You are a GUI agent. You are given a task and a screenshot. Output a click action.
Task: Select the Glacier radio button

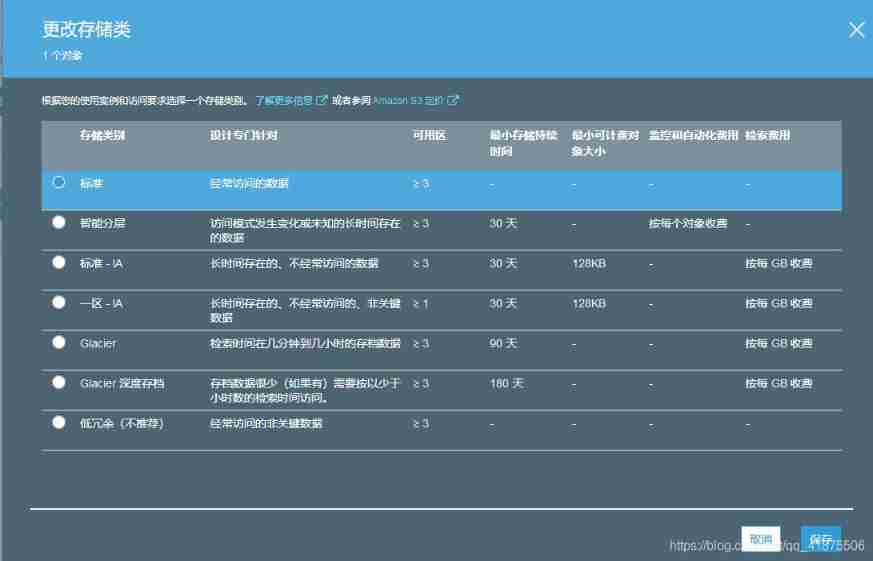coord(59,342)
